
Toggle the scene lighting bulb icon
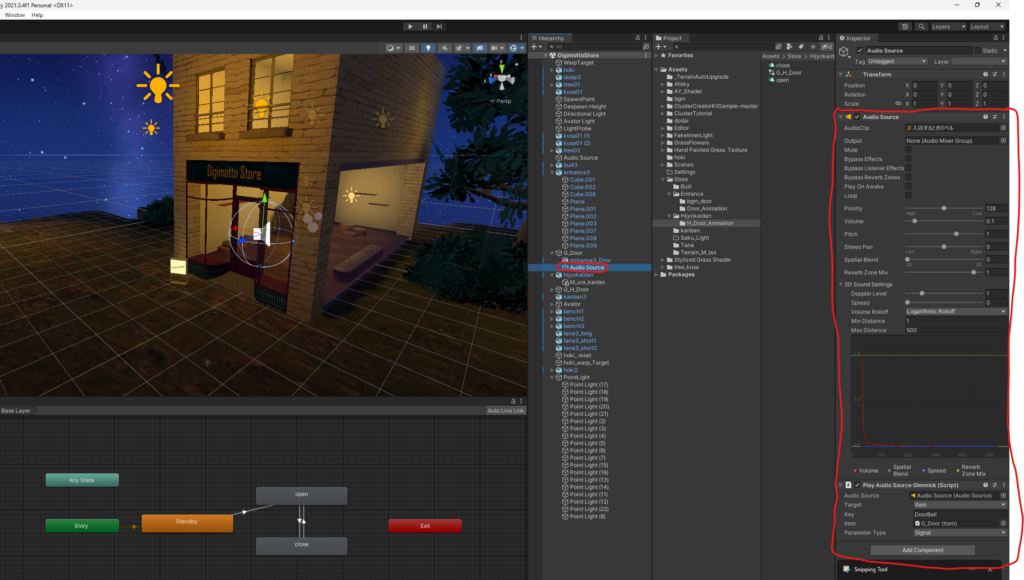coord(428,47)
